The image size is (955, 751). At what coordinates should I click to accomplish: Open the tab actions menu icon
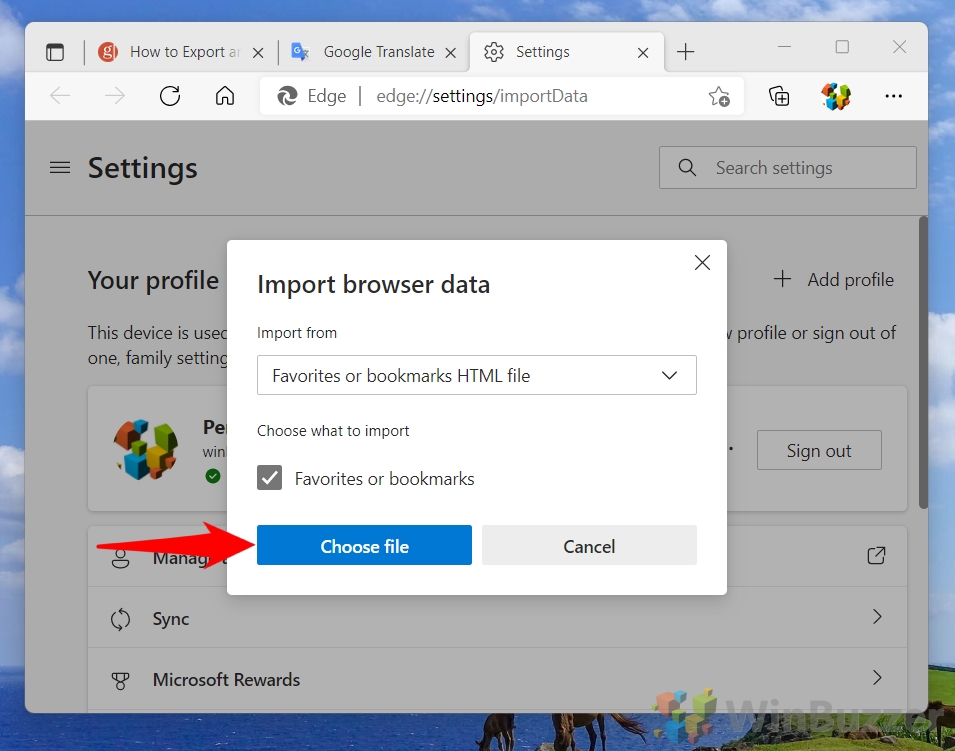click(55, 52)
